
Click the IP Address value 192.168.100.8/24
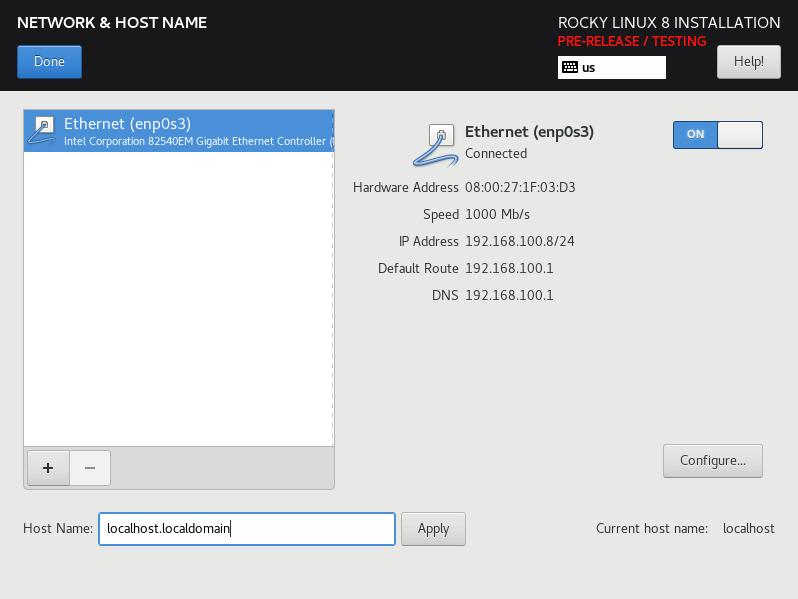click(520, 241)
